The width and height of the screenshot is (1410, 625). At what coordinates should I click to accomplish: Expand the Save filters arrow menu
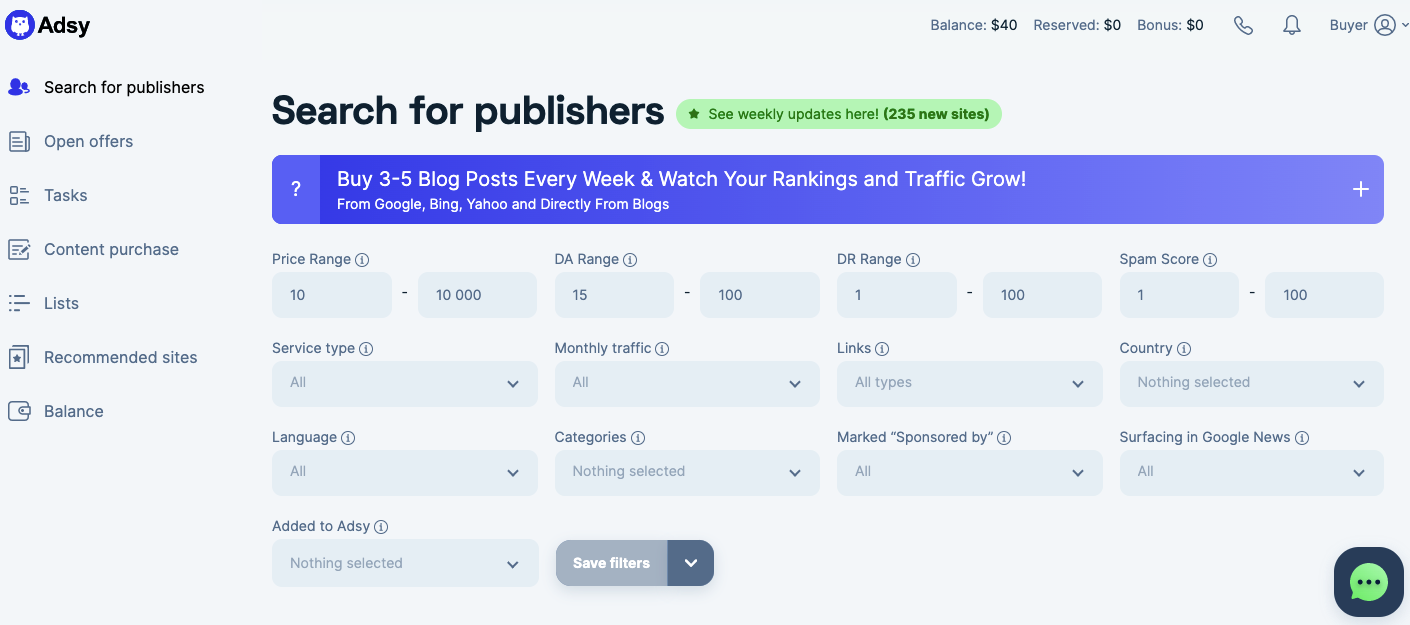click(x=691, y=563)
